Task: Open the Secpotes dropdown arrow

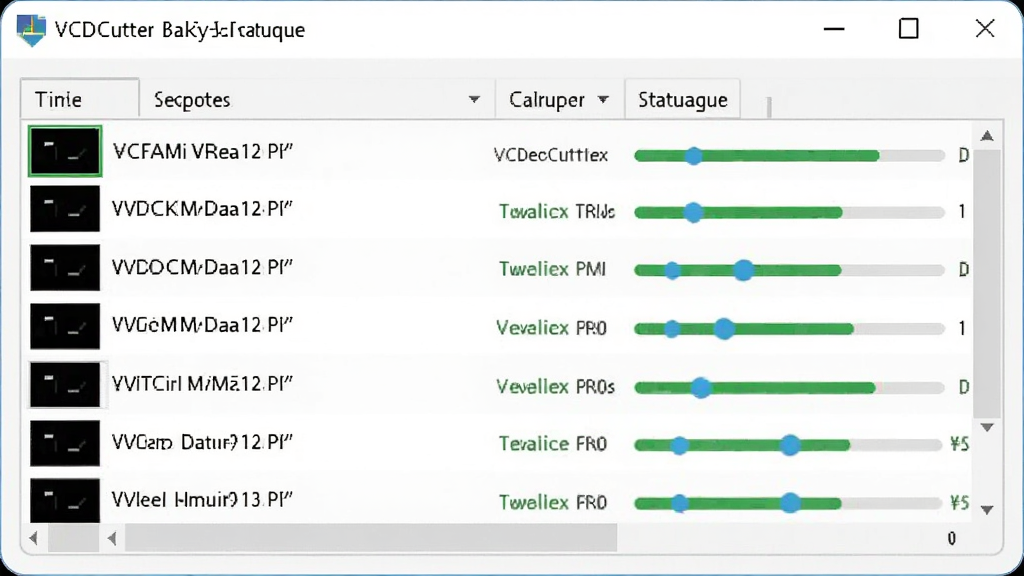Action: click(x=474, y=100)
